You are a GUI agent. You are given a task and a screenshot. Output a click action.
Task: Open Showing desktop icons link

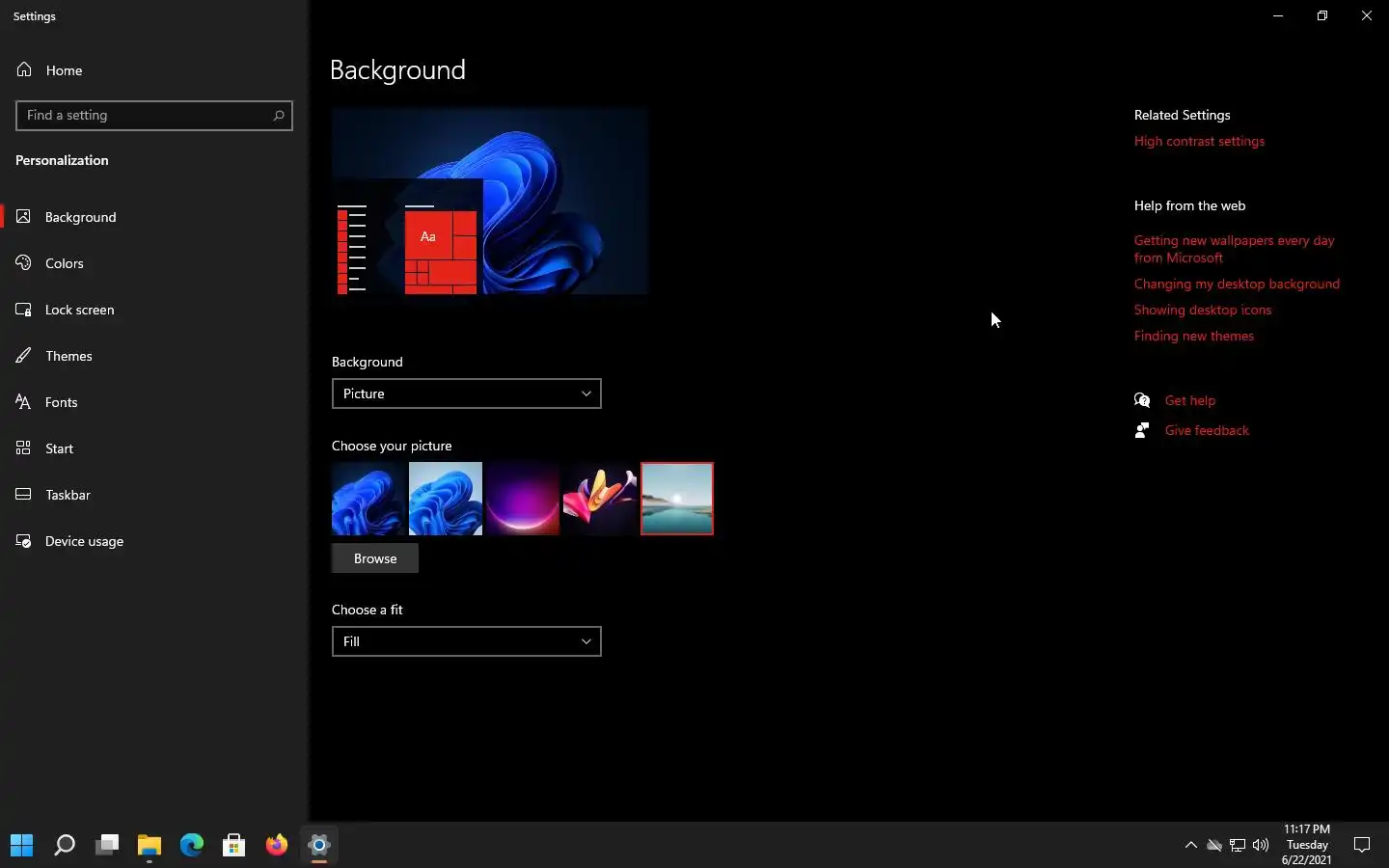tap(1203, 310)
